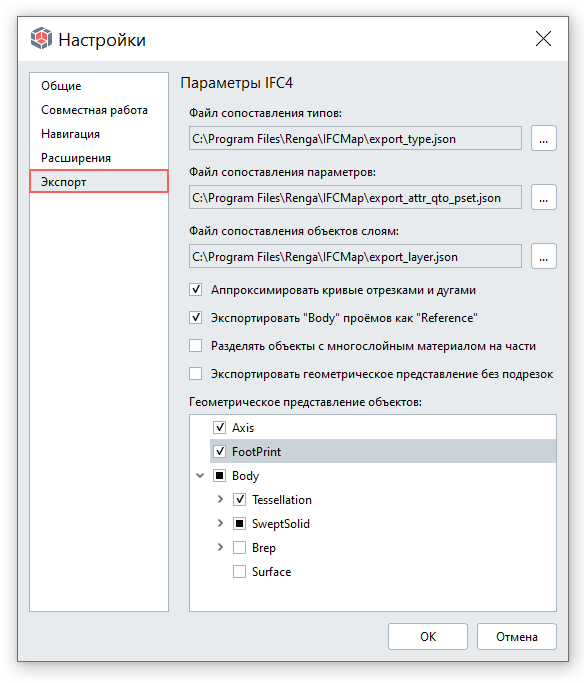The height and width of the screenshot is (683, 584).
Task: Toggle the FootPrint checkbox
Action: [x=219, y=451]
